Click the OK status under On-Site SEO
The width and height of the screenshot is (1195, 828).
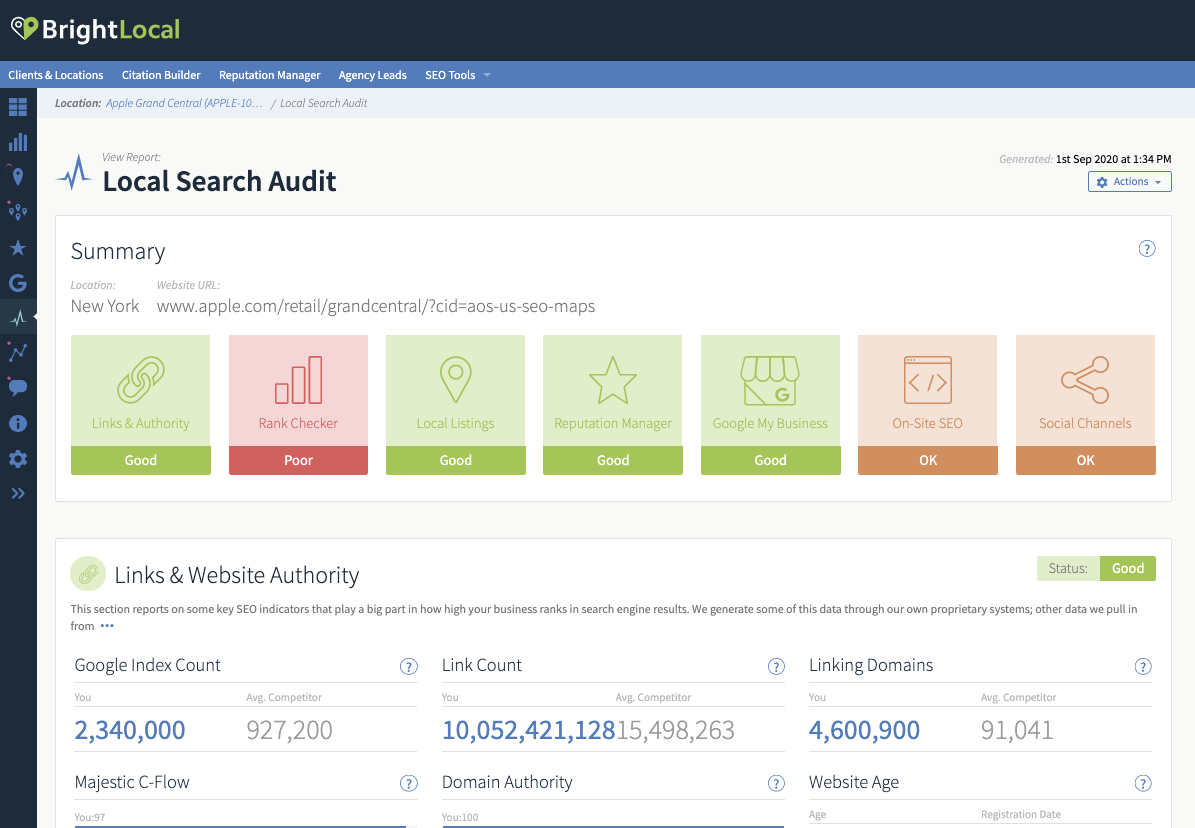(x=927, y=461)
